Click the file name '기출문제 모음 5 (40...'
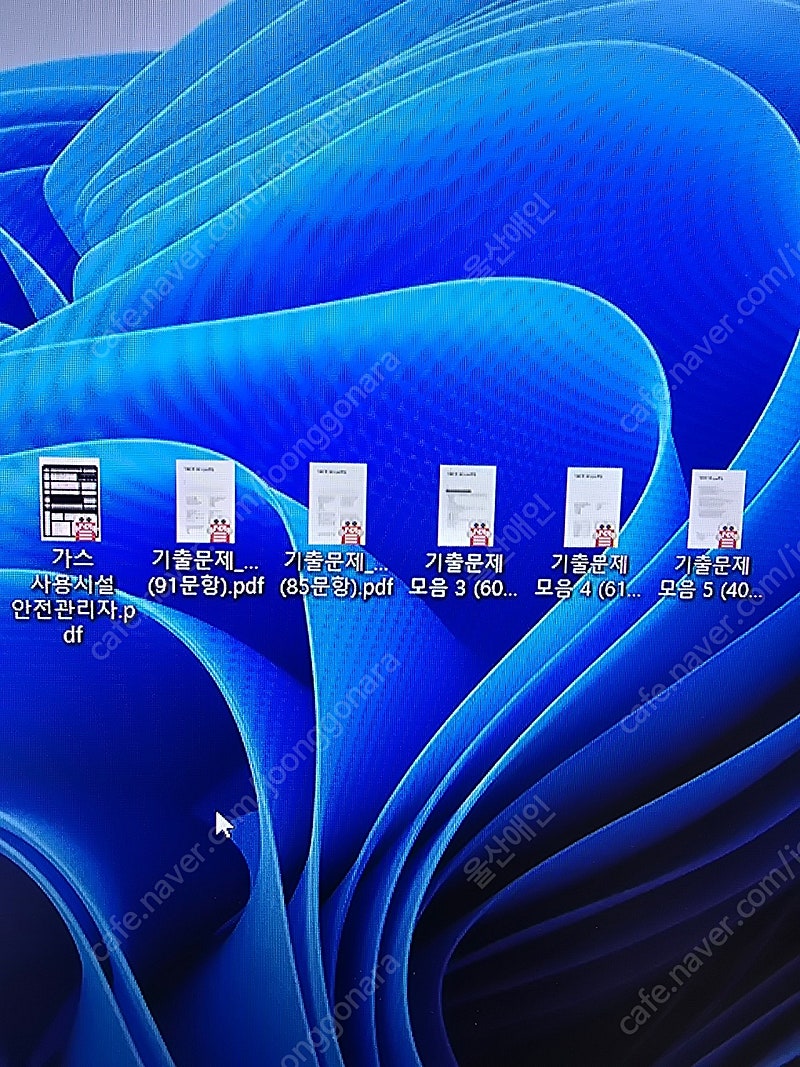 click(x=710, y=577)
